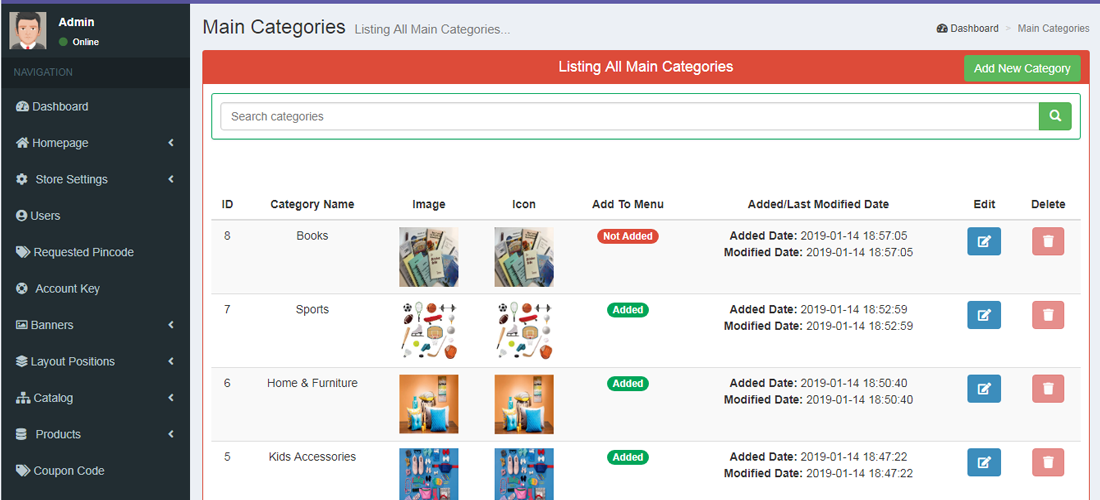The image size is (1100, 500).
Task: Click the Add To Menu column header
Action: [628, 205]
